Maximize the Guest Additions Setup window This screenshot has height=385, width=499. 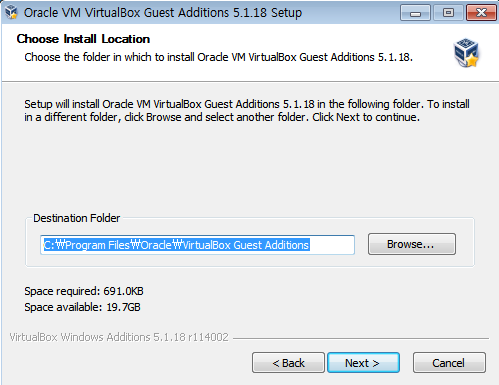(x=448, y=13)
